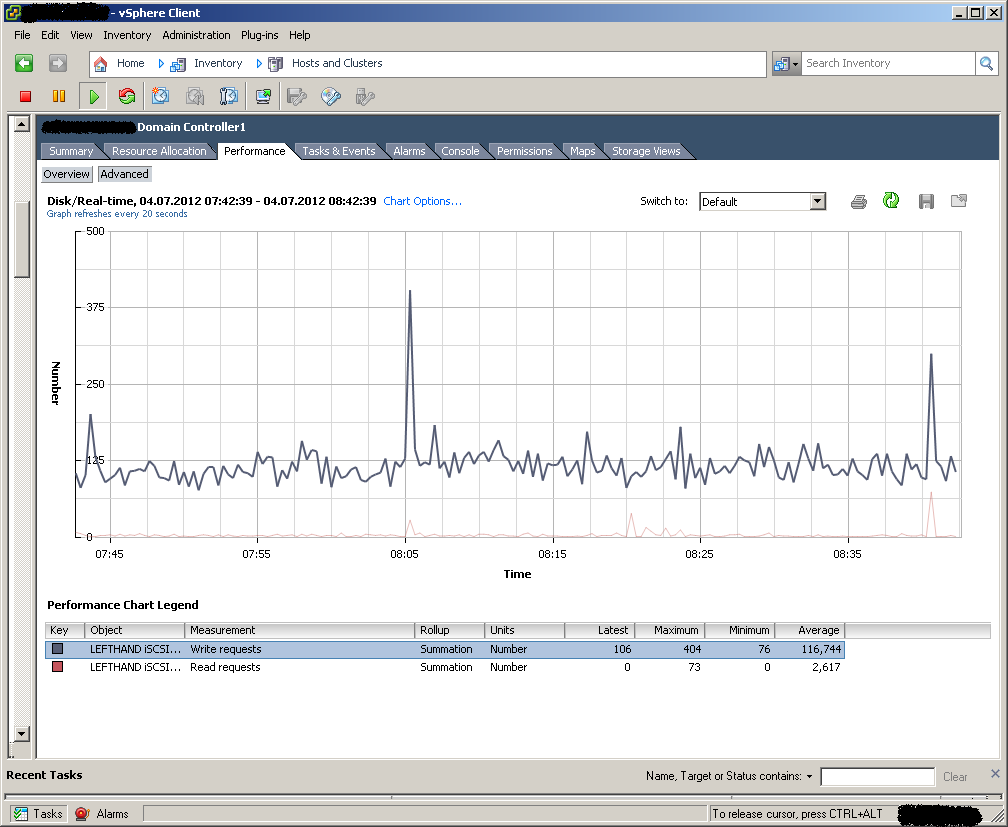1008x827 pixels.
Task: Switch to the Maps tab
Action: pyautogui.click(x=582, y=151)
